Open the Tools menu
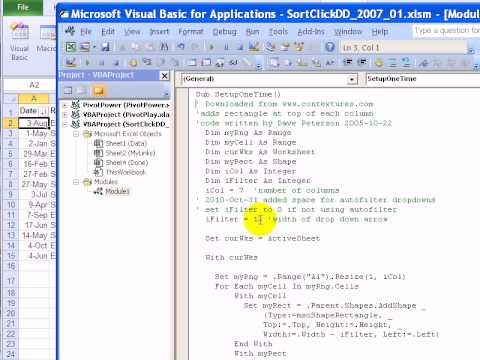 [278, 32]
